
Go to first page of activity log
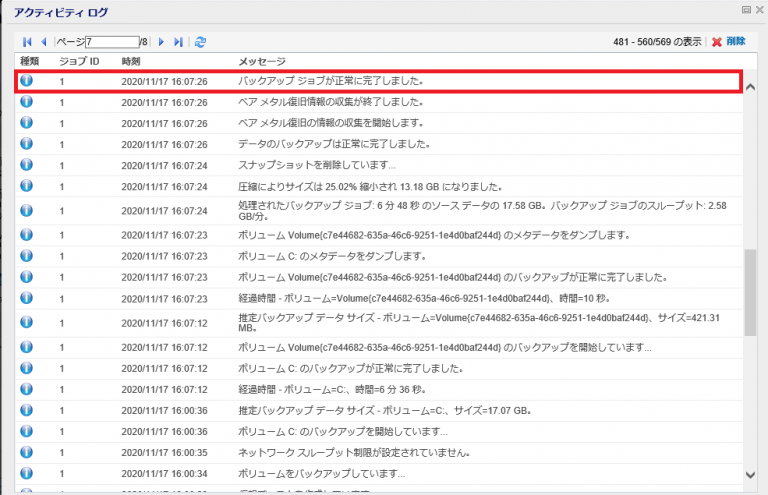tap(28, 42)
